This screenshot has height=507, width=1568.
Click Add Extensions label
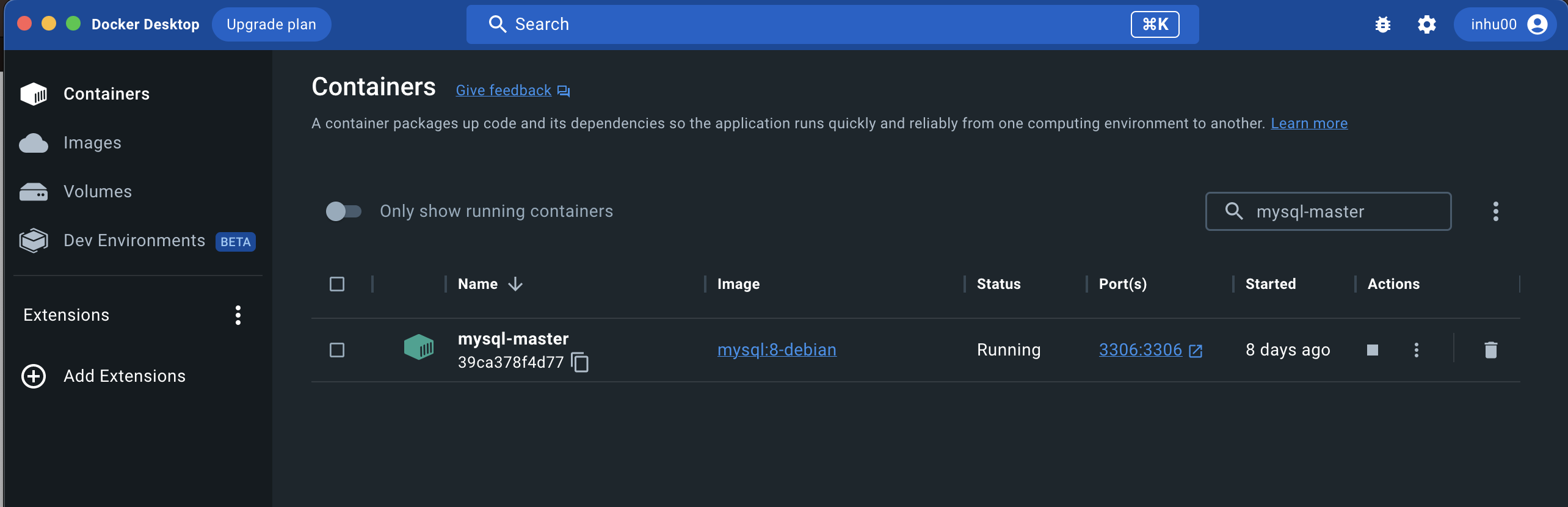click(x=125, y=376)
